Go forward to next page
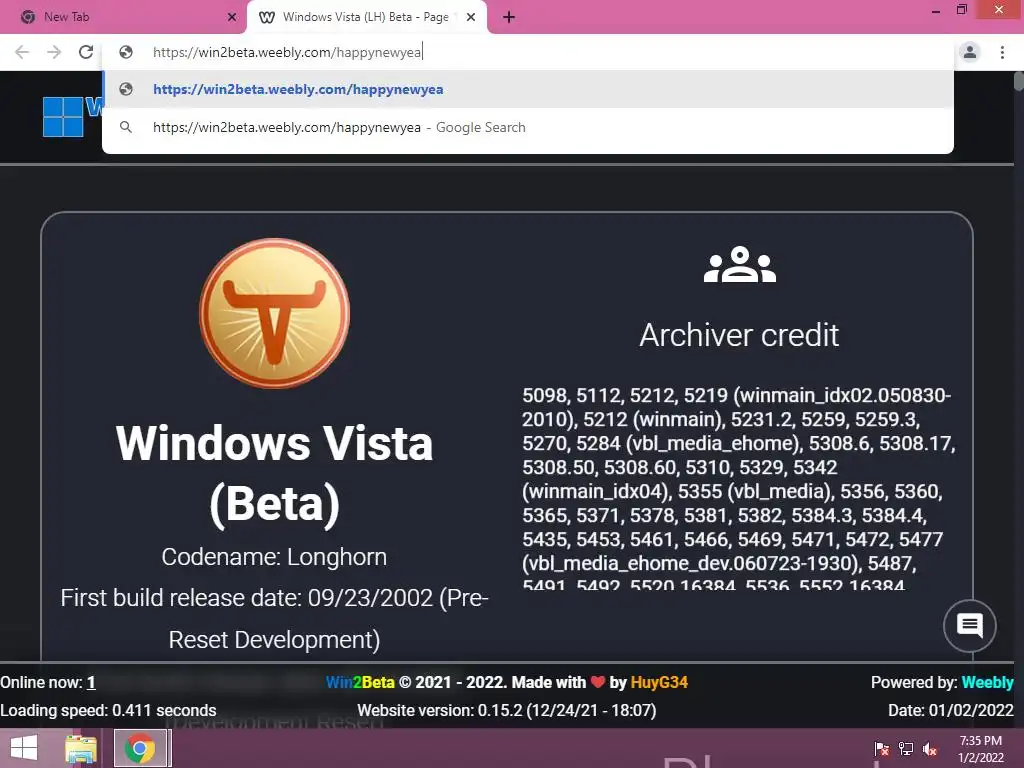The width and height of the screenshot is (1024, 768). [54, 52]
